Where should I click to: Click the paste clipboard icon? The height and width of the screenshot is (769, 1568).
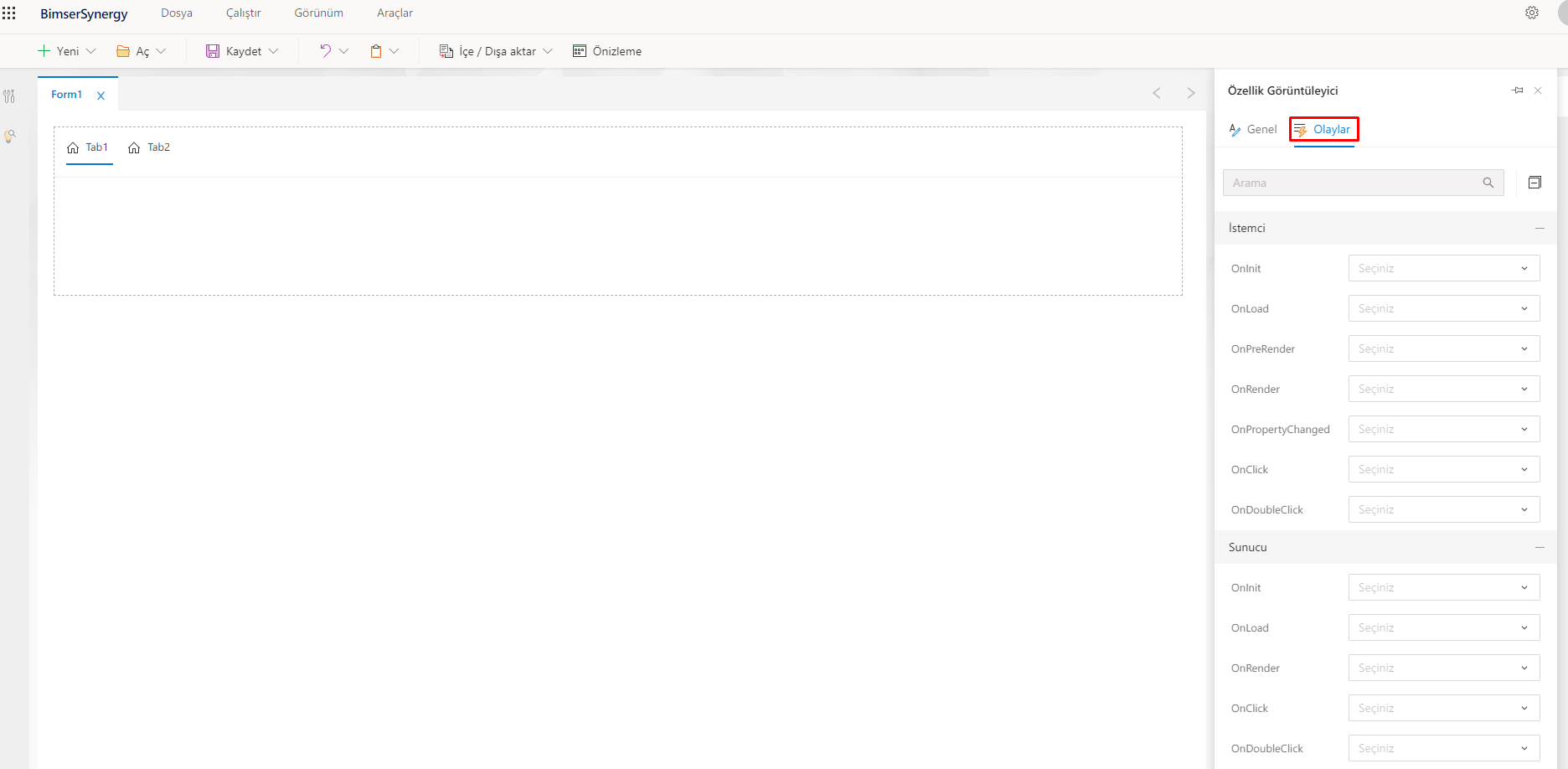pyautogui.click(x=376, y=51)
